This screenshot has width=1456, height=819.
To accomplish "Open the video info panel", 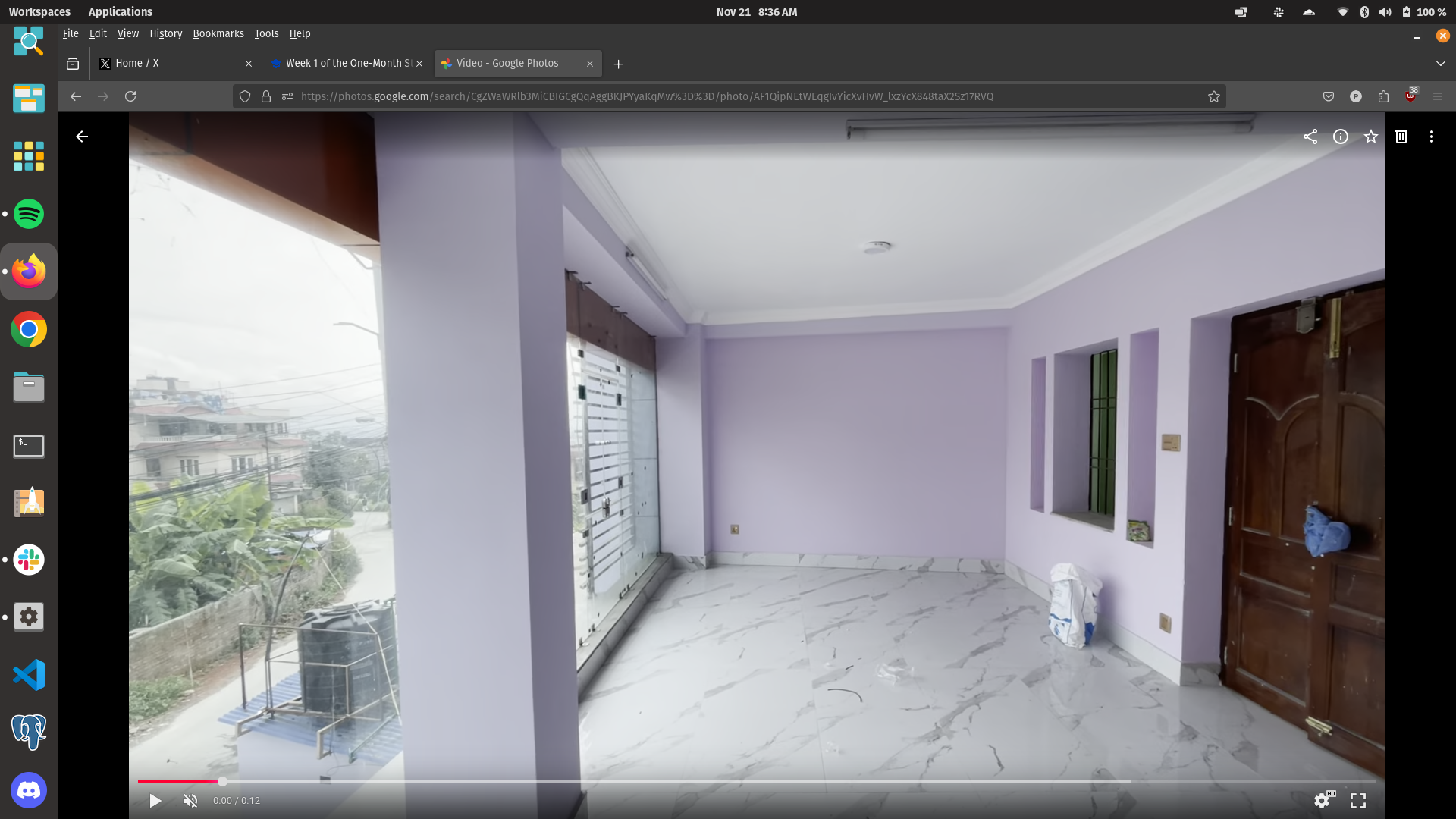I will 1340,136.
